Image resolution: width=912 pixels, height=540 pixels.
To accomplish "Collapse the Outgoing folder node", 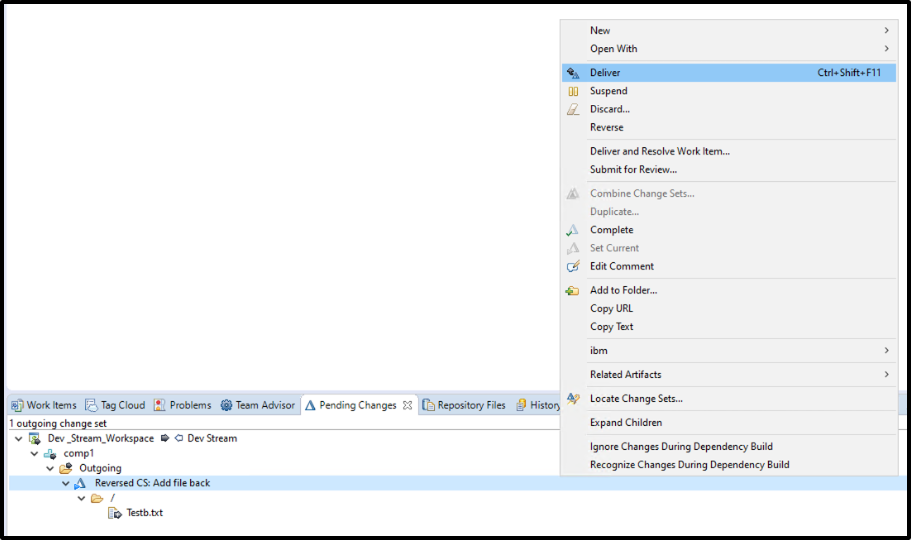I will tap(50, 468).
